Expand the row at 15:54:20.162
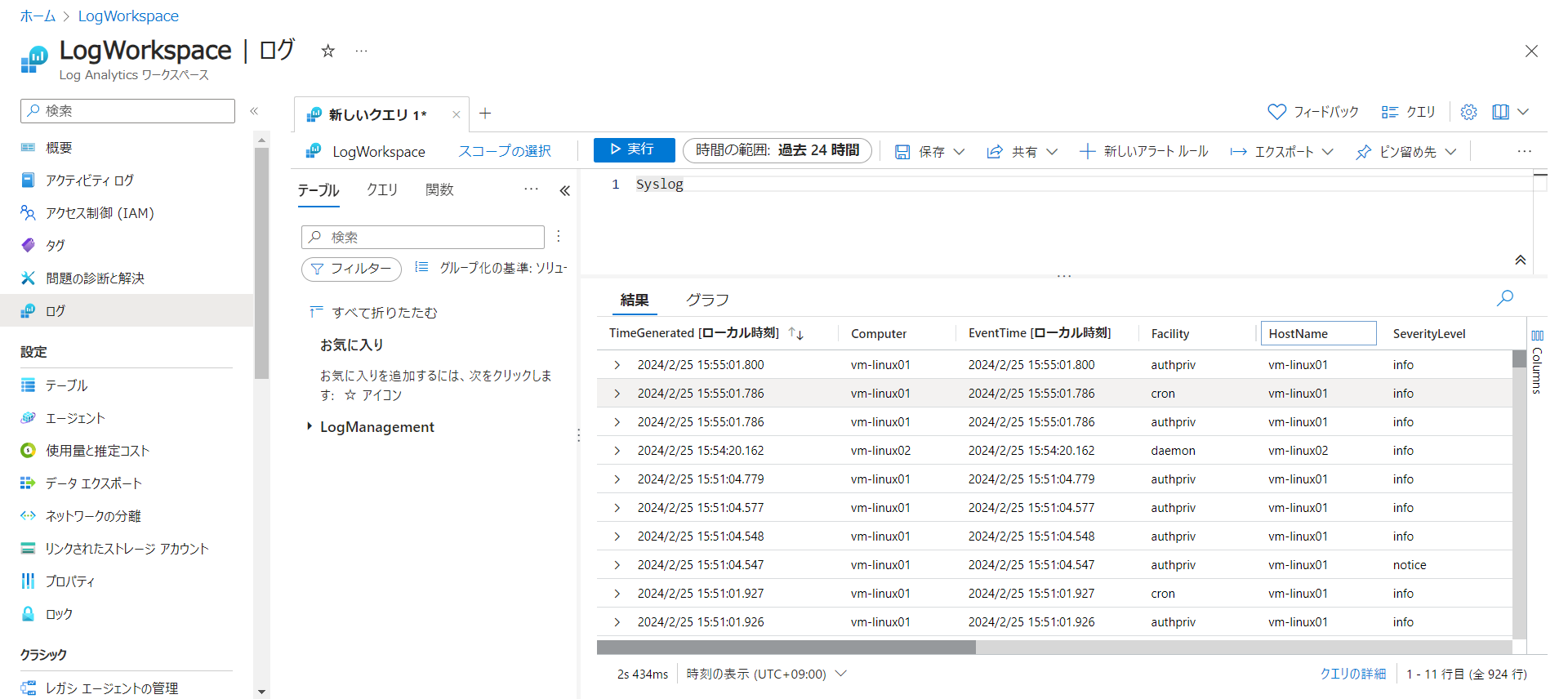This screenshot has width=1568, height=699. point(617,451)
